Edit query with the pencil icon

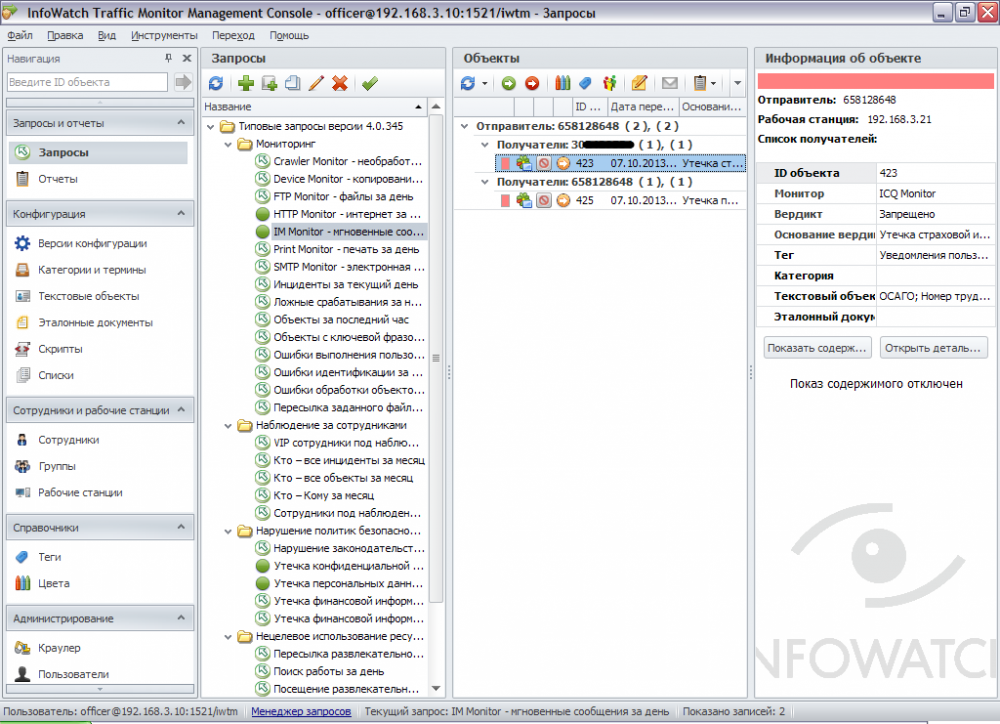coord(316,83)
